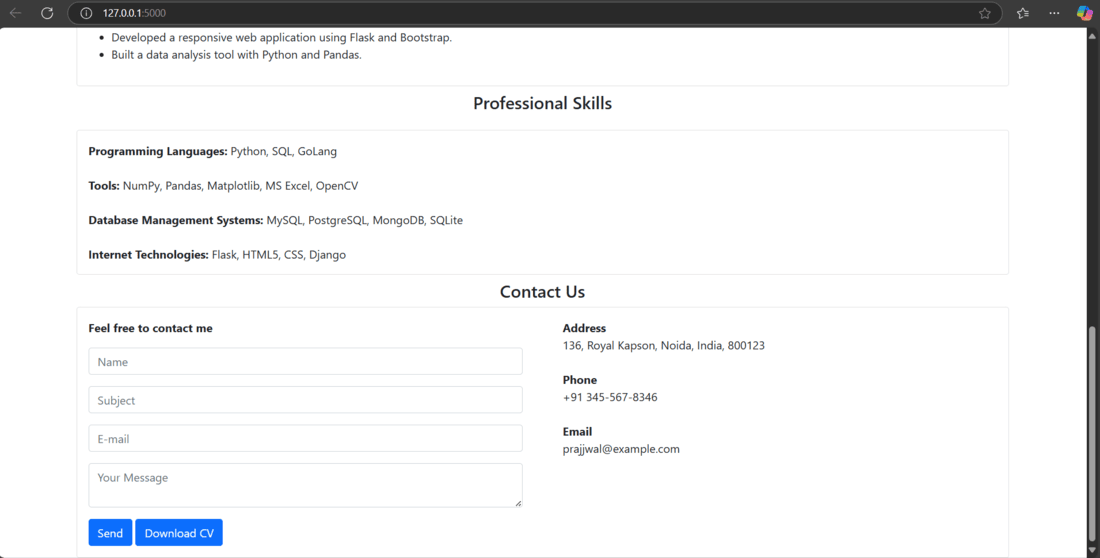Click the browser back arrow icon

(x=15, y=13)
